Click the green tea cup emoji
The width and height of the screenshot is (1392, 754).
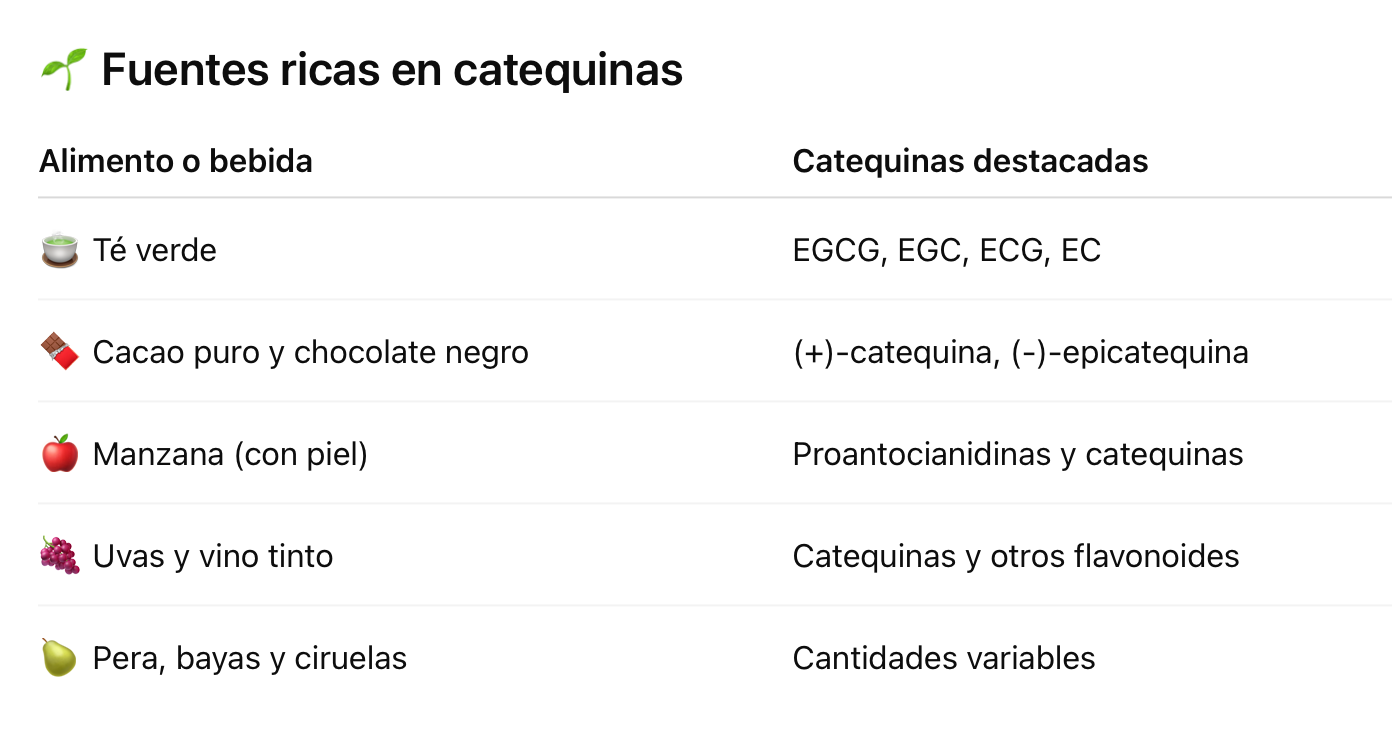pos(60,250)
